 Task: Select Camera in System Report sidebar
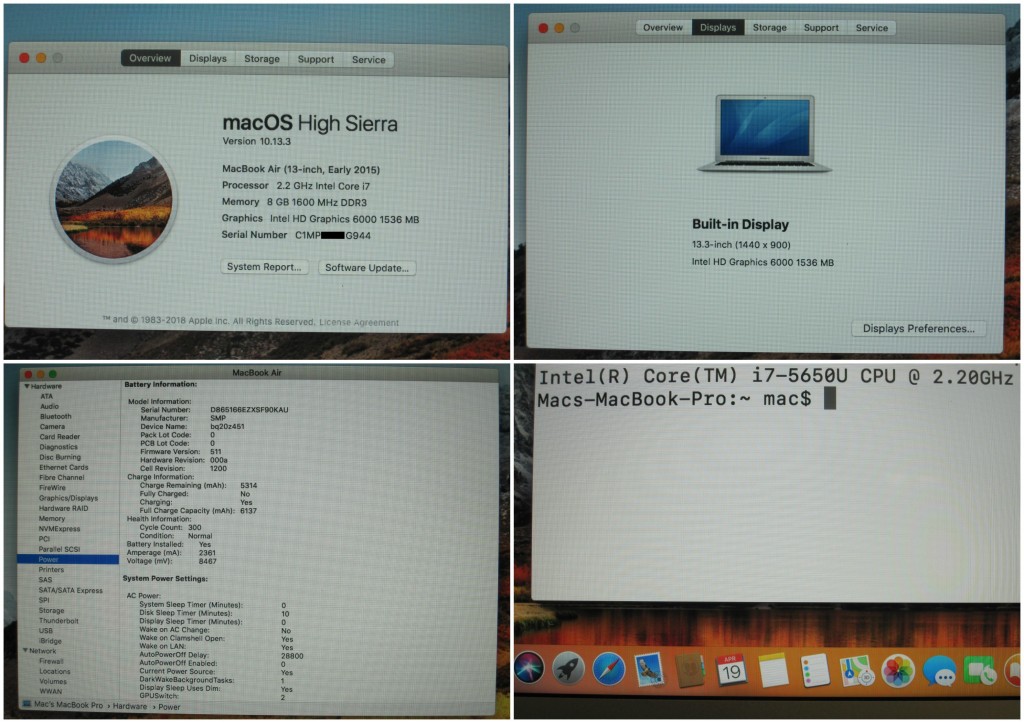tap(52, 426)
